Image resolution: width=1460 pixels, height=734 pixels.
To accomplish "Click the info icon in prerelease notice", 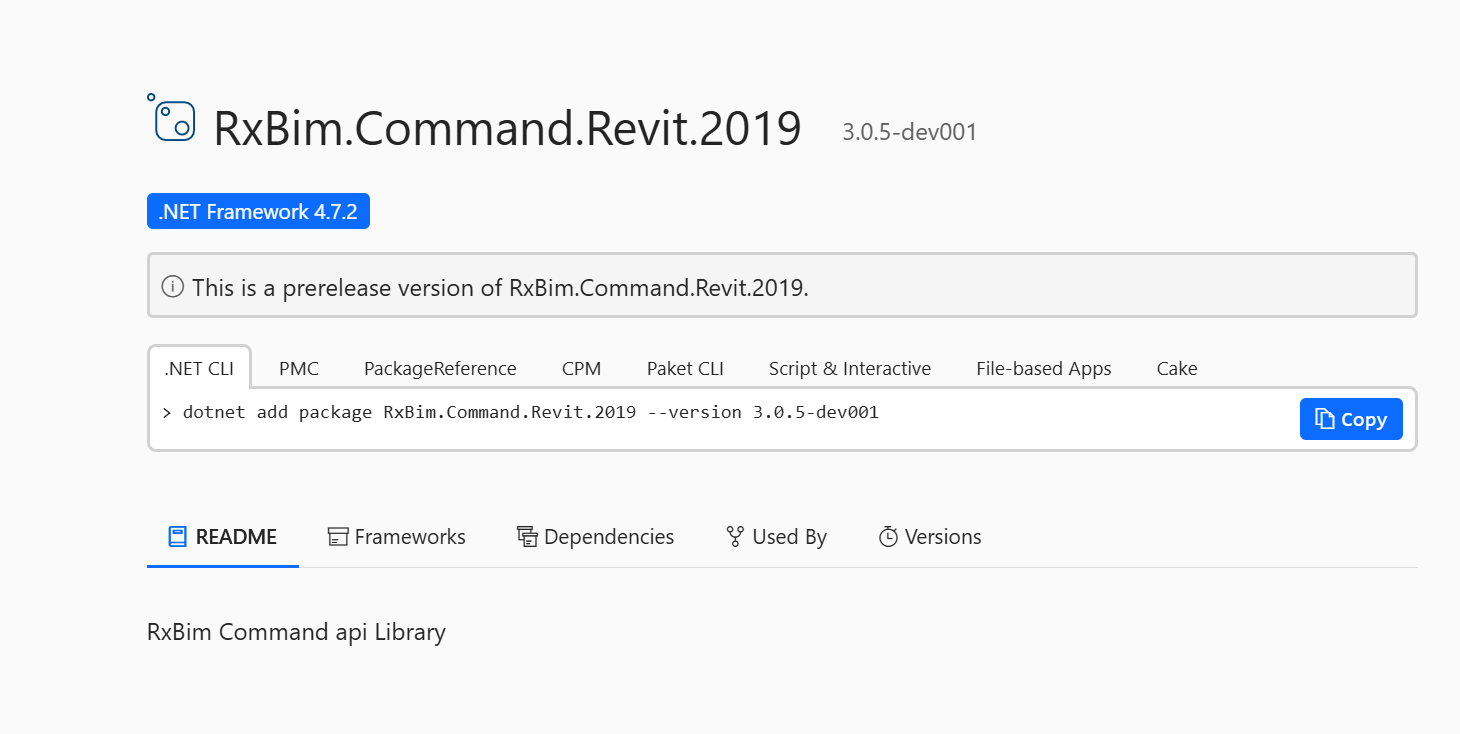I will [x=173, y=287].
